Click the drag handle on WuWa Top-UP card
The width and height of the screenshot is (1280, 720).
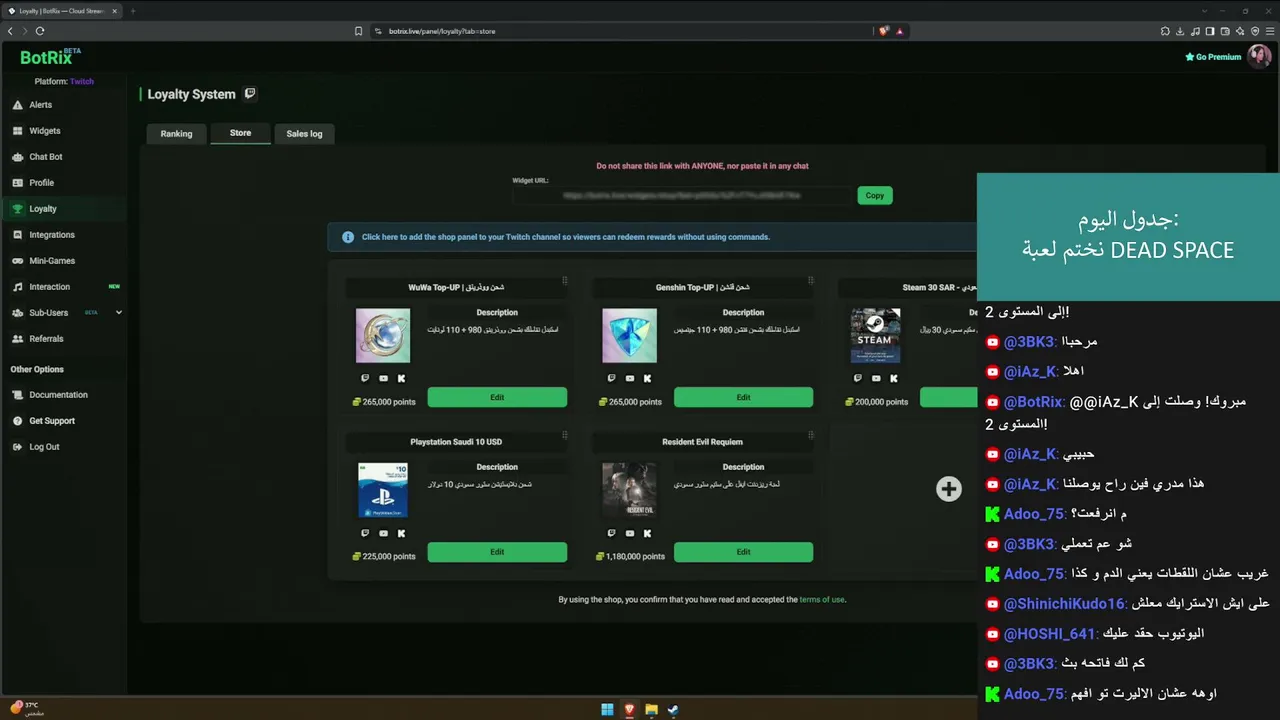(565, 281)
